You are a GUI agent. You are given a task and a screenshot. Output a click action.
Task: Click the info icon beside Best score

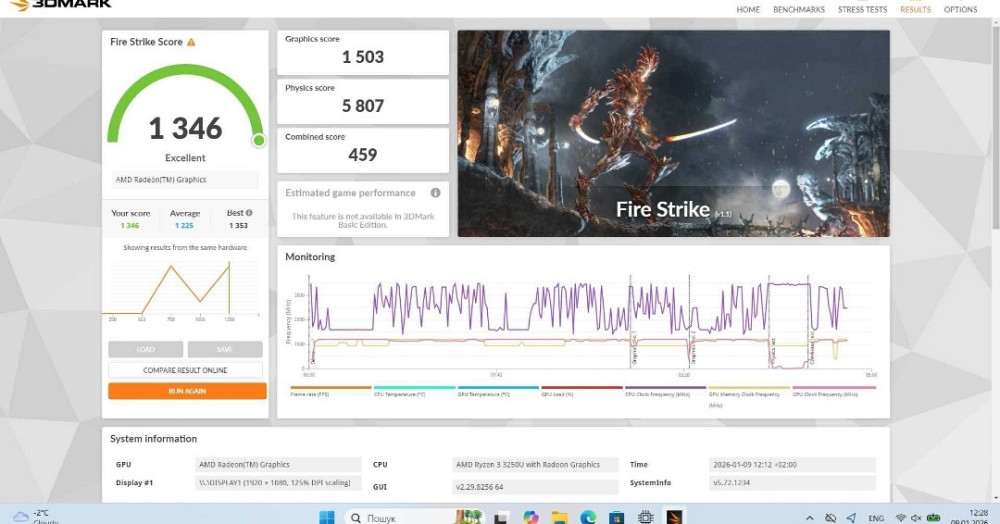coord(249,213)
